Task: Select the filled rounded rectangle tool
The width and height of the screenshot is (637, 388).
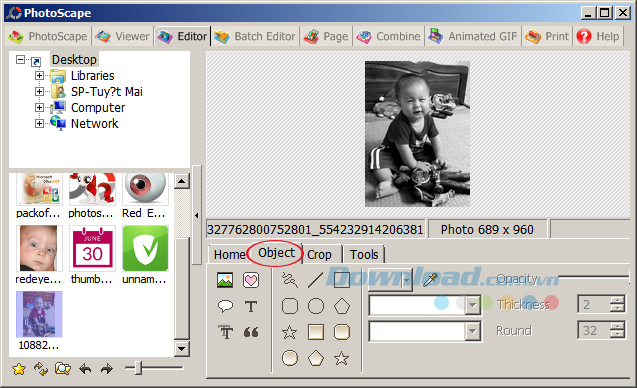Action: (342, 332)
